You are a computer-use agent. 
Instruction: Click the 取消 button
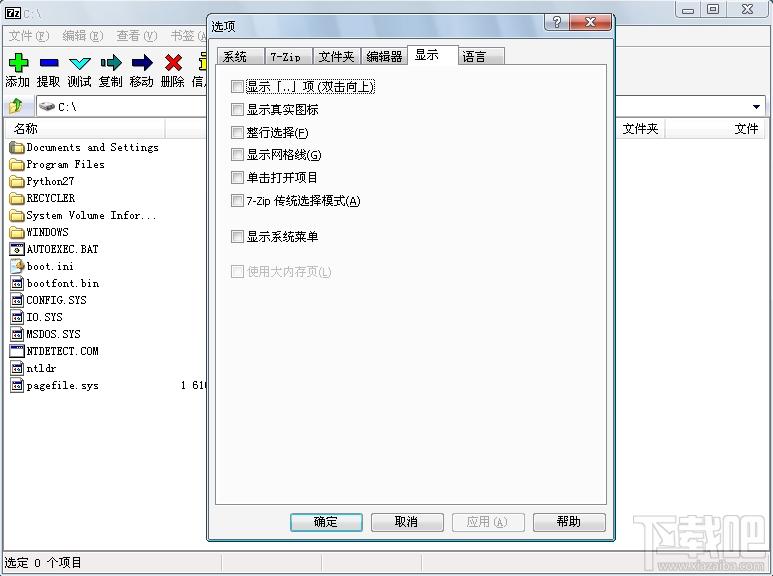[x=407, y=522]
